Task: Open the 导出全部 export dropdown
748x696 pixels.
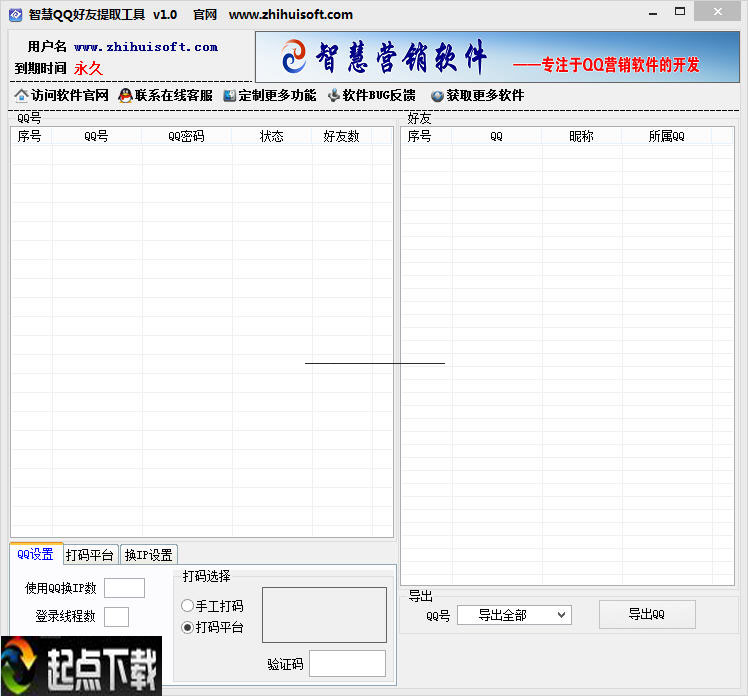Action: tap(514, 615)
